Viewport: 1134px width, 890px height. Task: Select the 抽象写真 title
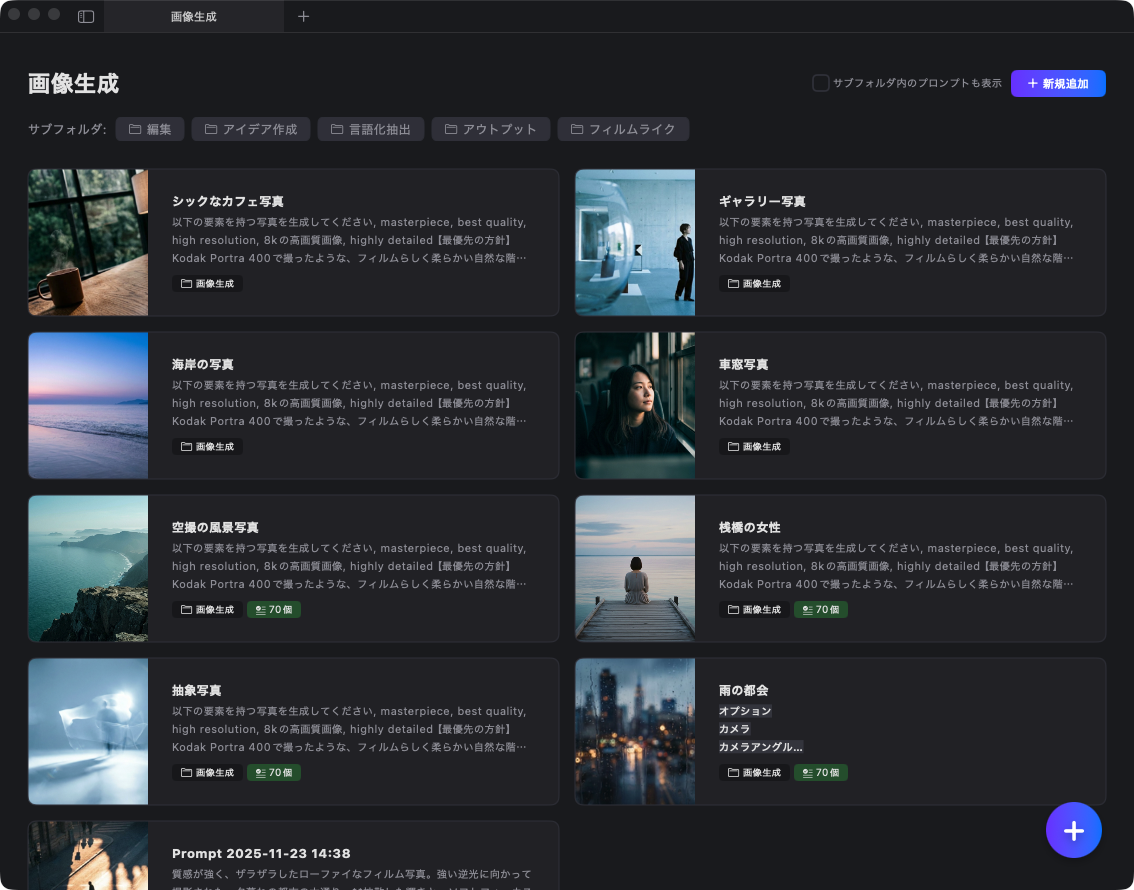pos(197,690)
